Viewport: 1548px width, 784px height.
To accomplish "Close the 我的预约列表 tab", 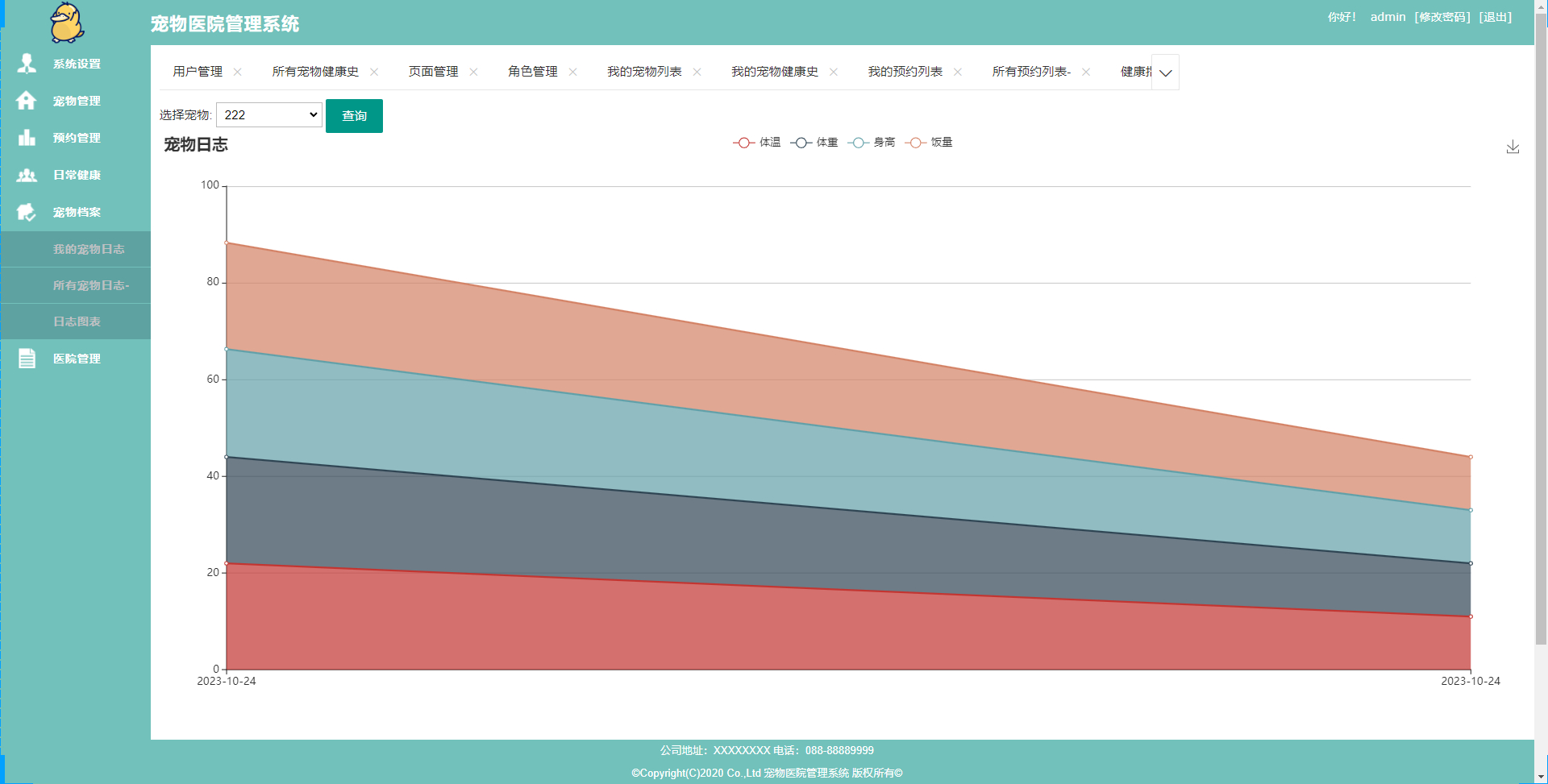I will point(957,72).
